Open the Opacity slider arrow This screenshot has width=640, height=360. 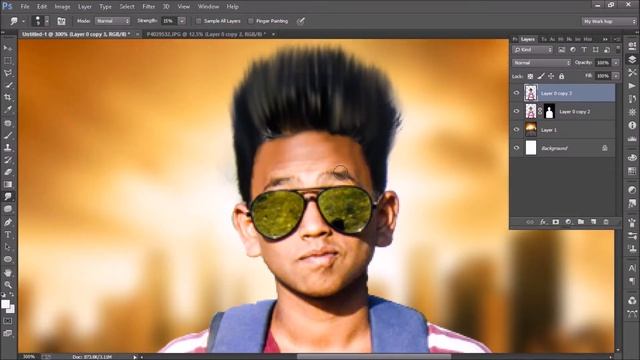pos(616,63)
